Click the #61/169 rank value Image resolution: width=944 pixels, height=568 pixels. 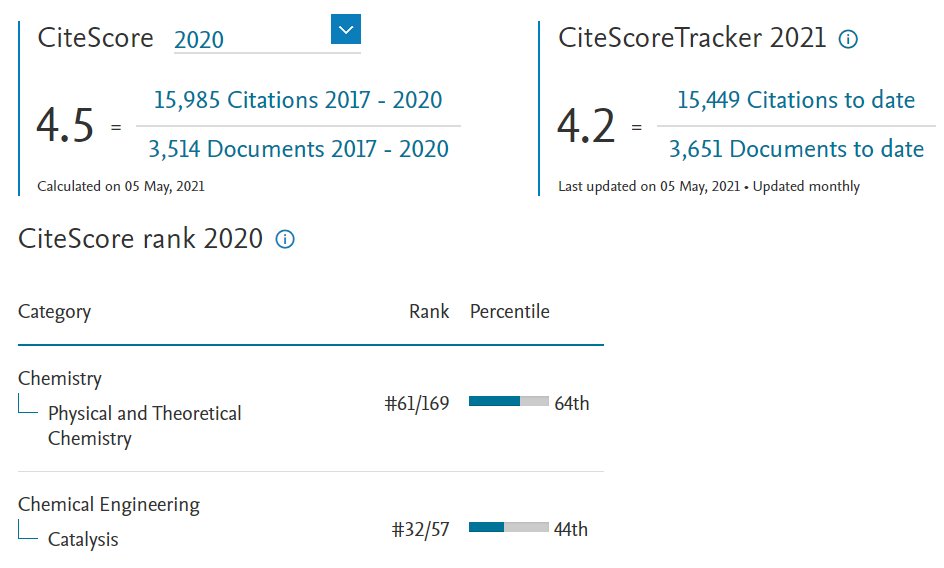click(x=417, y=403)
